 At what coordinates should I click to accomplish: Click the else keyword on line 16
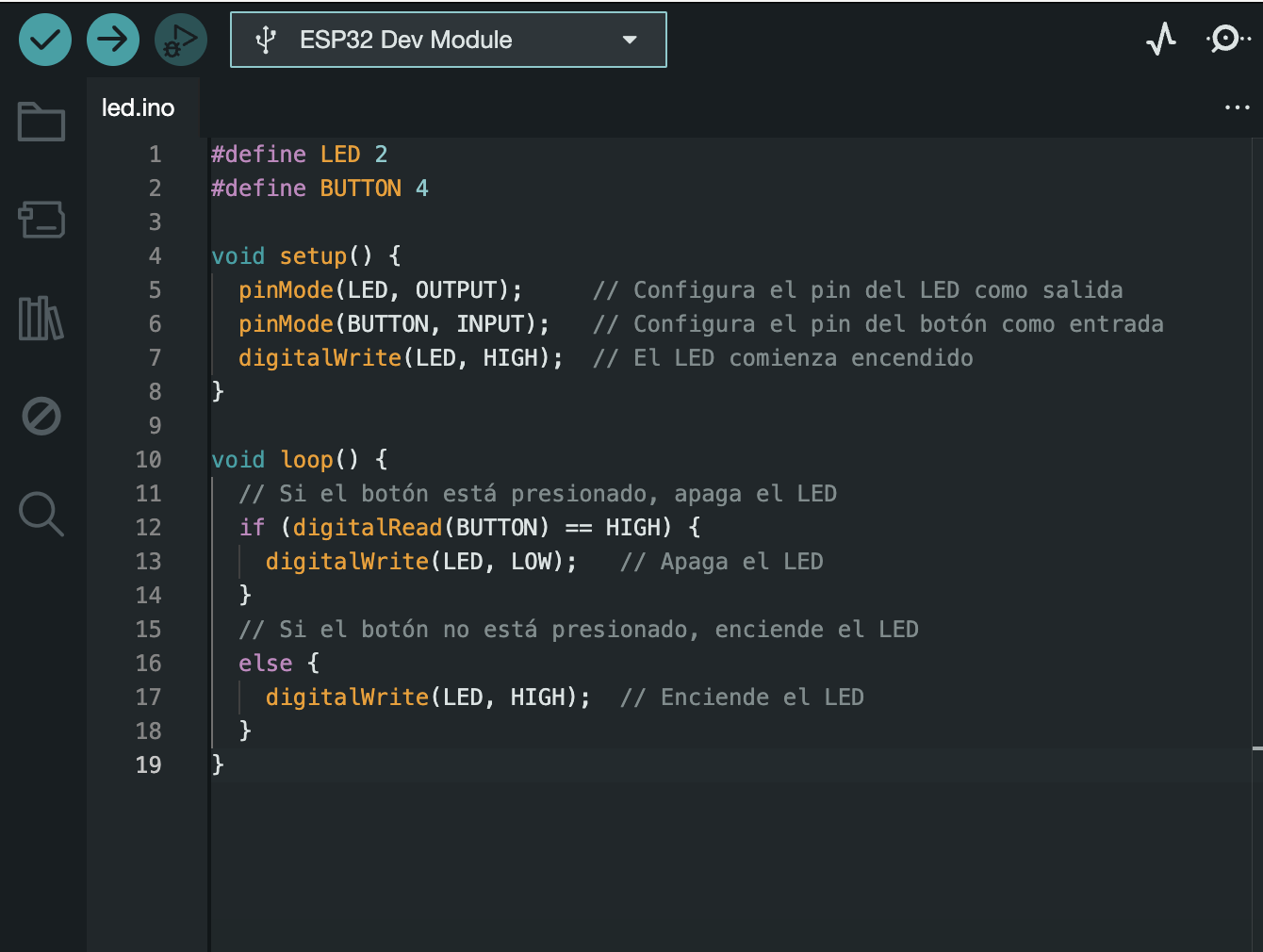pyautogui.click(x=265, y=664)
